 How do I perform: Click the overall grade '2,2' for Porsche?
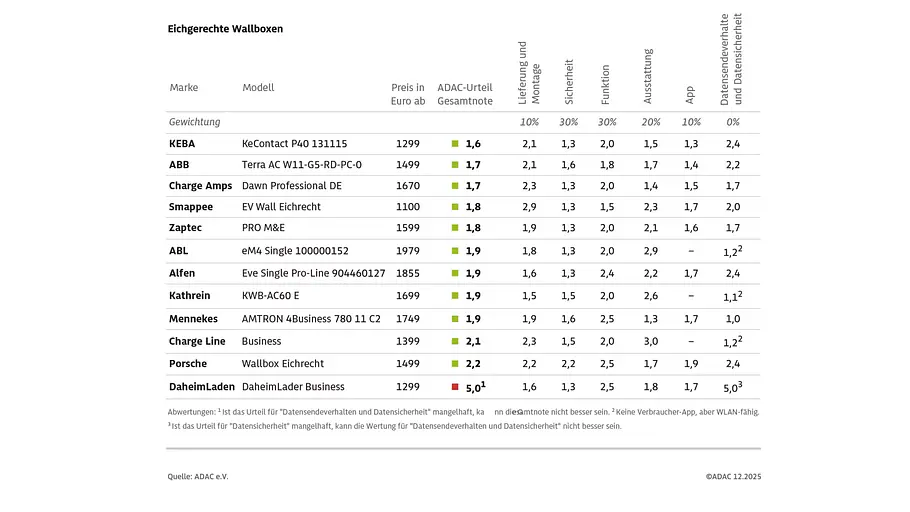(473, 364)
